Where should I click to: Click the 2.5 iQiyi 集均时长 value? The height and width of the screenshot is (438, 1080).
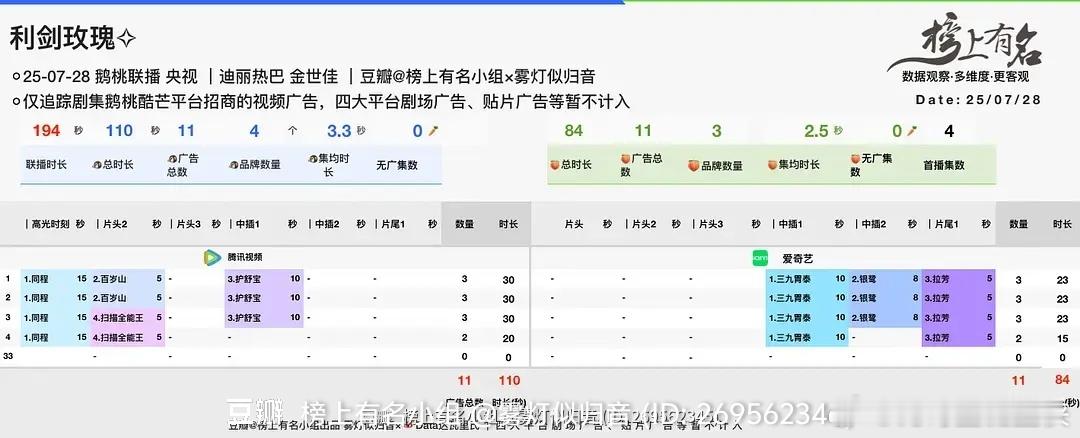(x=817, y=131)
